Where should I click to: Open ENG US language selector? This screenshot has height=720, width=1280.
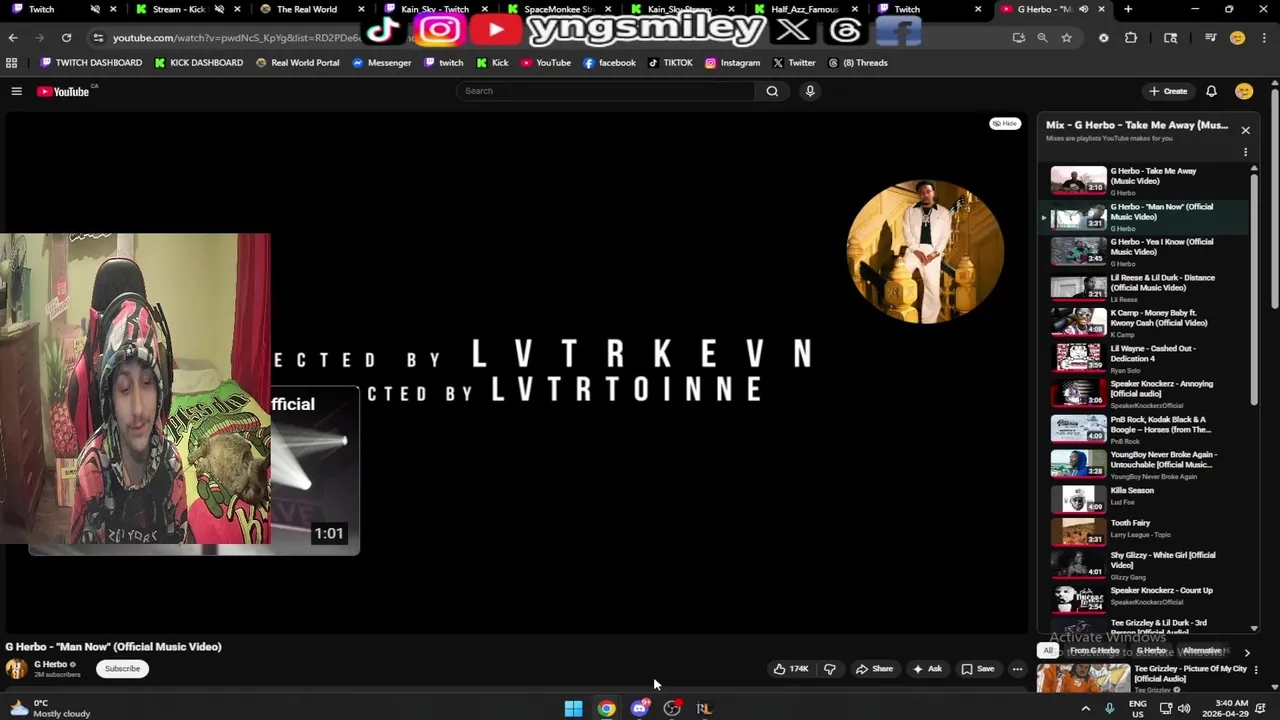tap(1137, 709)
